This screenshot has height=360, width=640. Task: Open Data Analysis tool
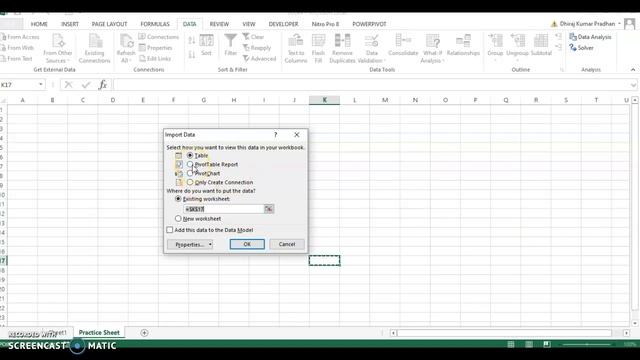click(590, 37)
